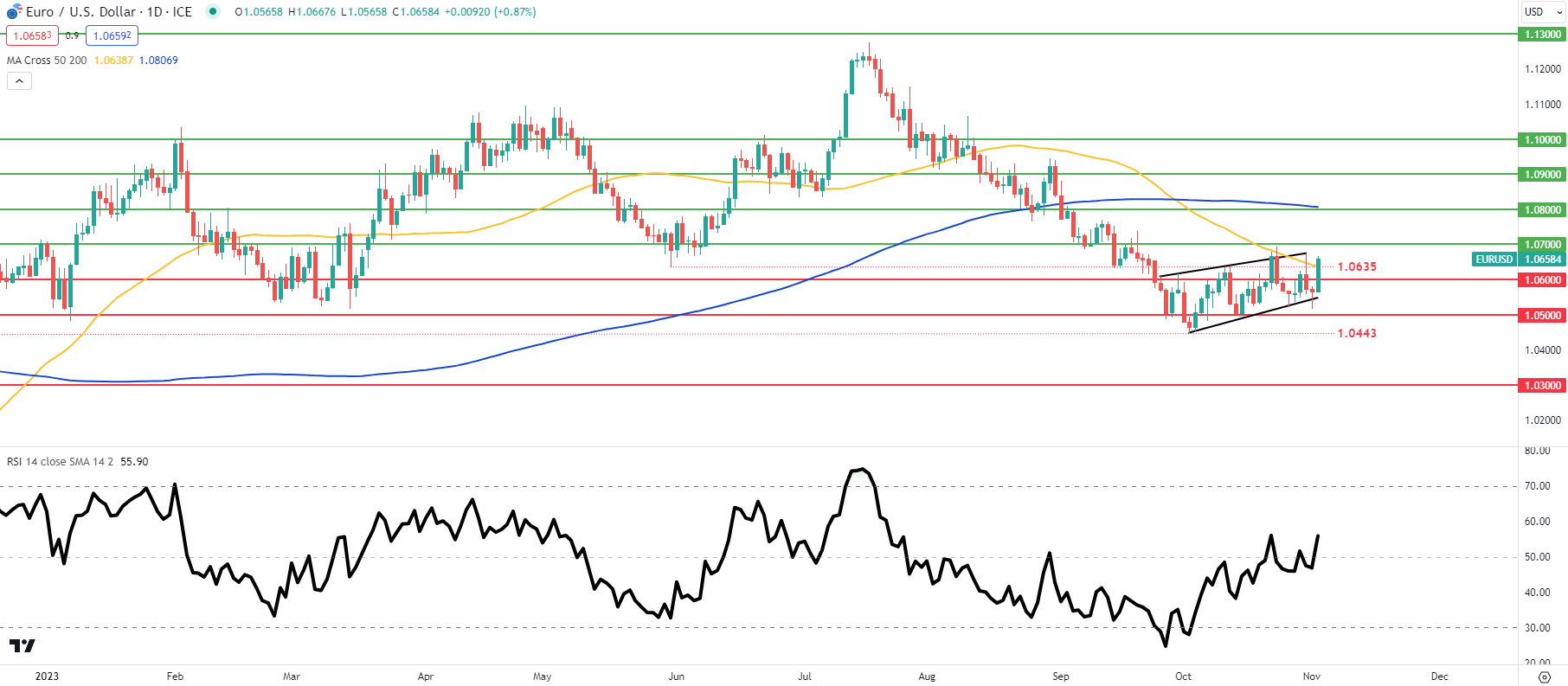Click the 1.08000 price level label
1568x686 pixels.
pos(1542,209)
